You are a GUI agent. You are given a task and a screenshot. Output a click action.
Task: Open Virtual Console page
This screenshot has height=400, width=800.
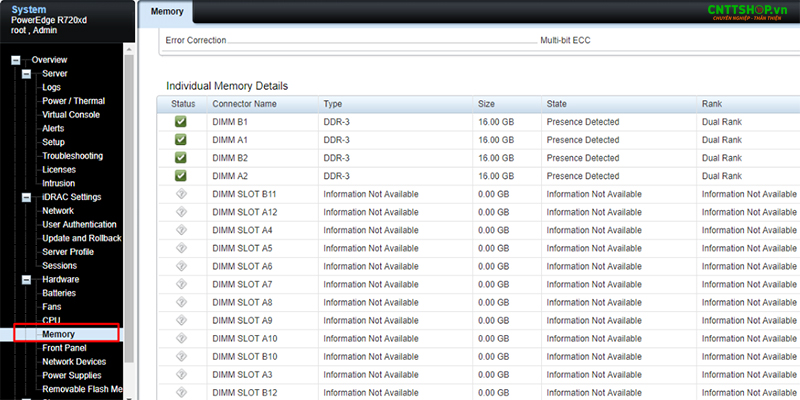(x=70, y=115)
